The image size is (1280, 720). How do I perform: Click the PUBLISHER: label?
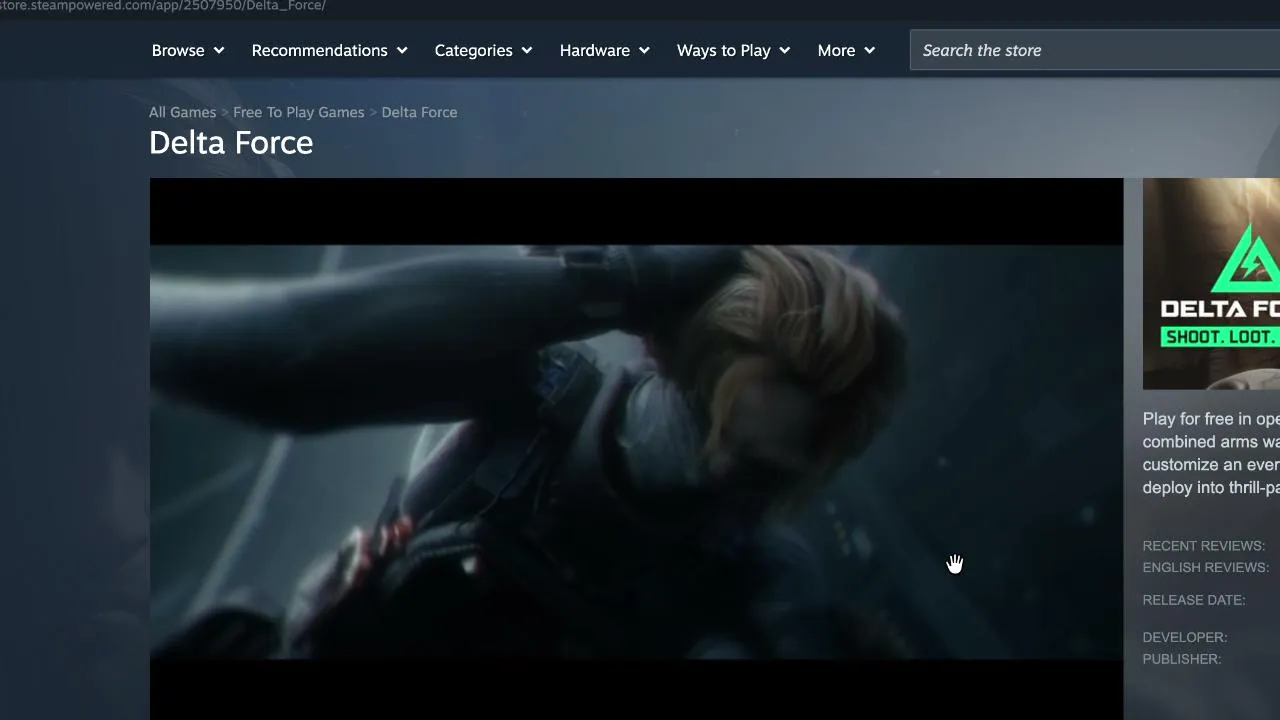1182,659
